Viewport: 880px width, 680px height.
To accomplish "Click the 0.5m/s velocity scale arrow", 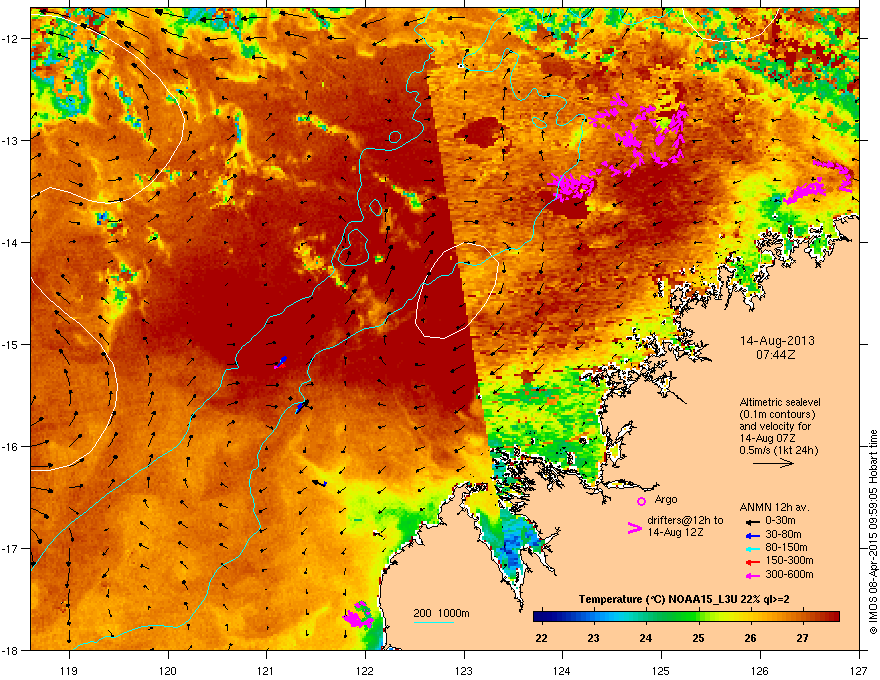I will 773,463.
